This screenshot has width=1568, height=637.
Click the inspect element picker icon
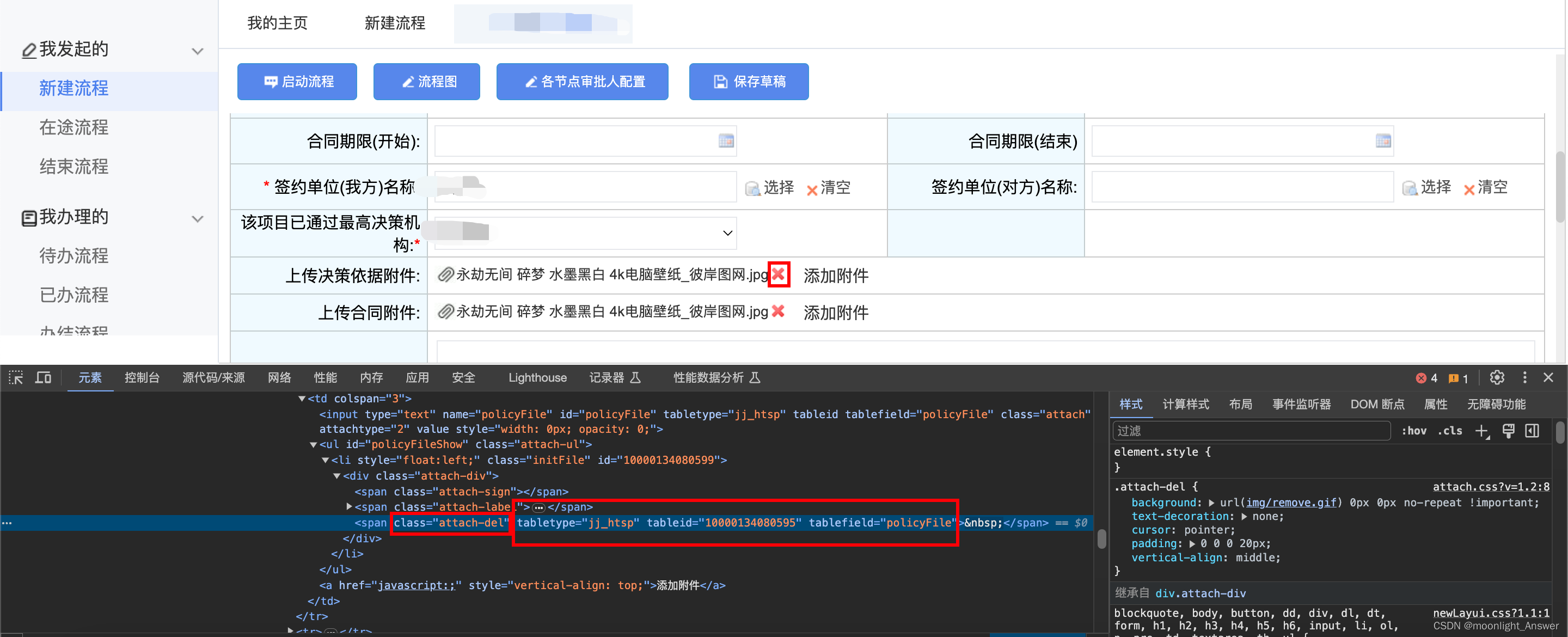[x=16, y=377]
